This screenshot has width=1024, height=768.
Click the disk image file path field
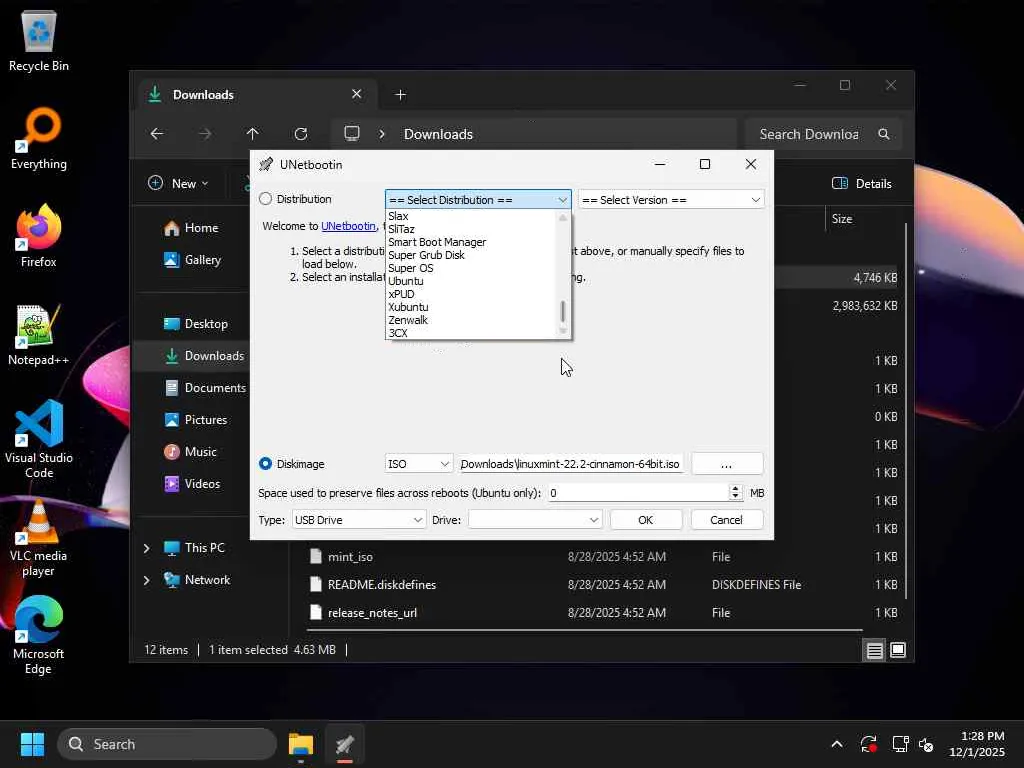pyautogui.click(x=570, y=464)
